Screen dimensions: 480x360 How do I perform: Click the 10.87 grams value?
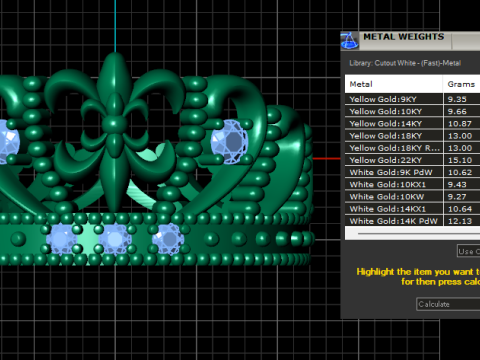pos(460,124)
